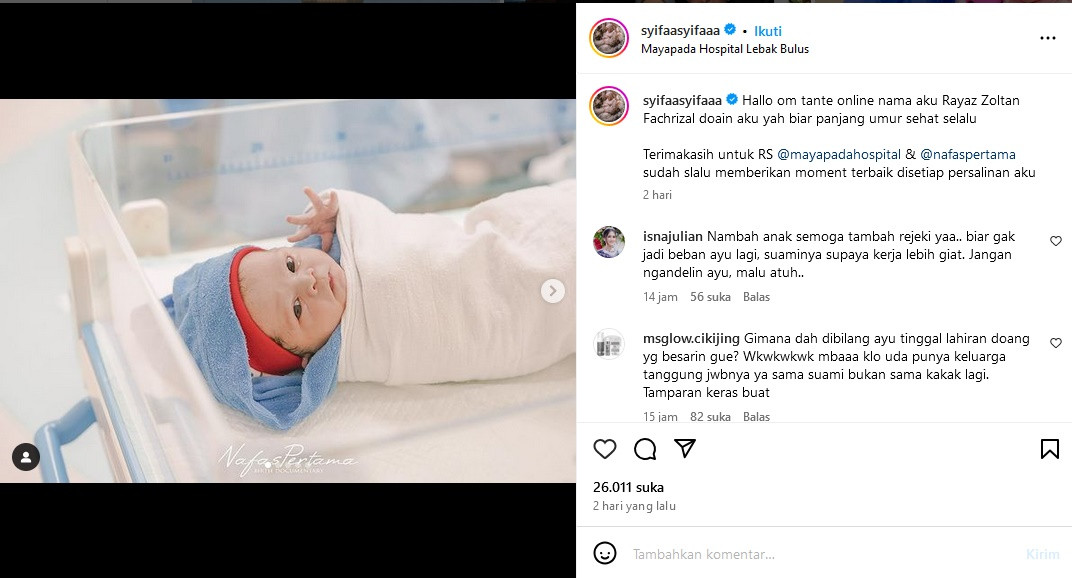View the 56 suka on isnajulian's comment
The image size is (1072, 578).
tap(710, 297)
